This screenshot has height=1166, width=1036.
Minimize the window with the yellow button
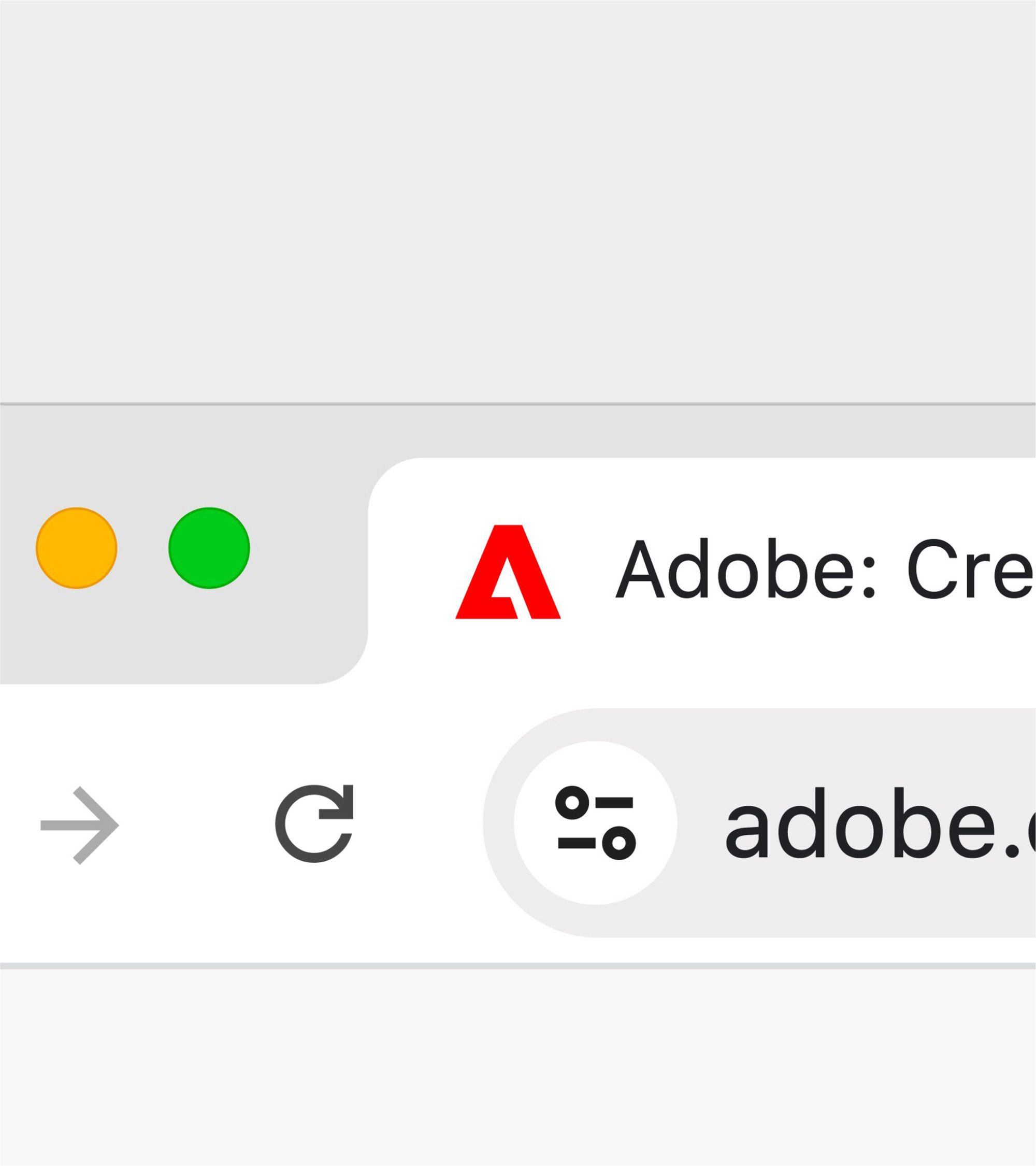76,548
